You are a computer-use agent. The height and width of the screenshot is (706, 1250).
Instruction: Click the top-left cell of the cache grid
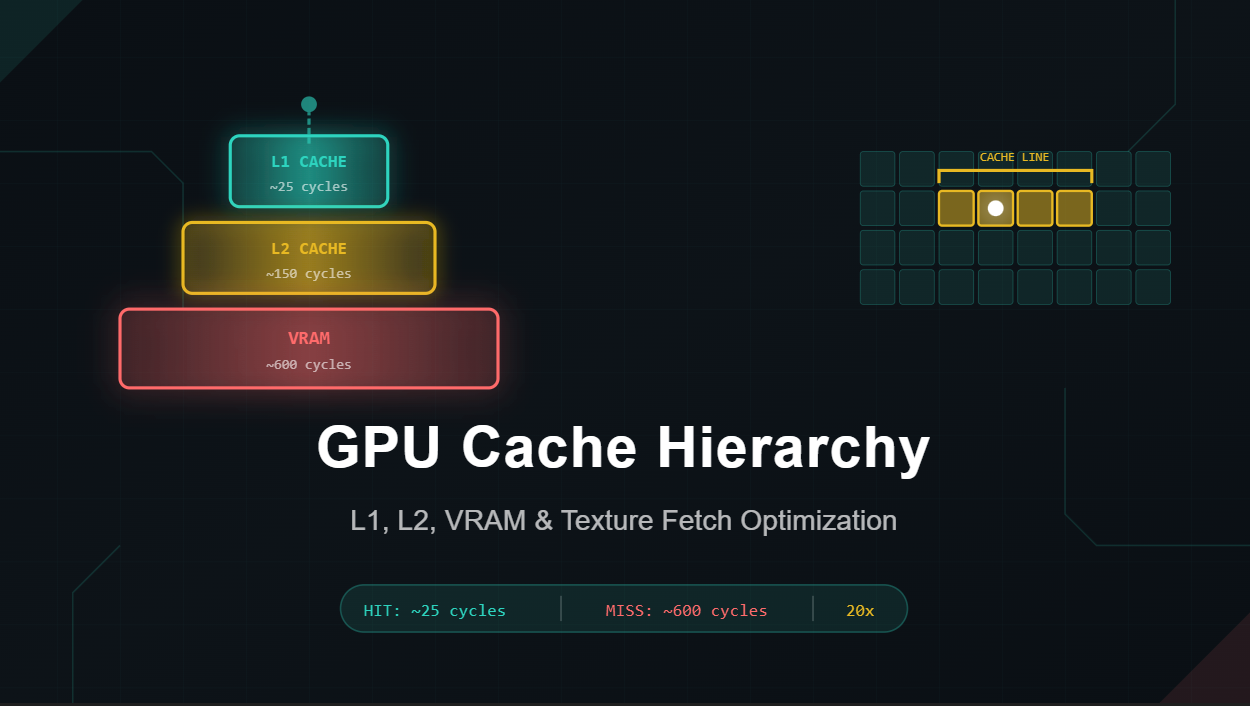coord(877,169)
